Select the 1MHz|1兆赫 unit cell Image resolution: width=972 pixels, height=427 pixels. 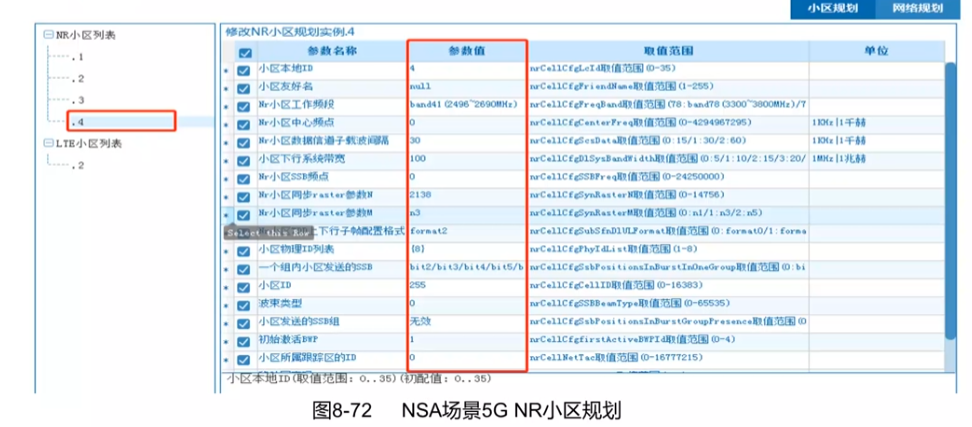[x=877, y=159]
